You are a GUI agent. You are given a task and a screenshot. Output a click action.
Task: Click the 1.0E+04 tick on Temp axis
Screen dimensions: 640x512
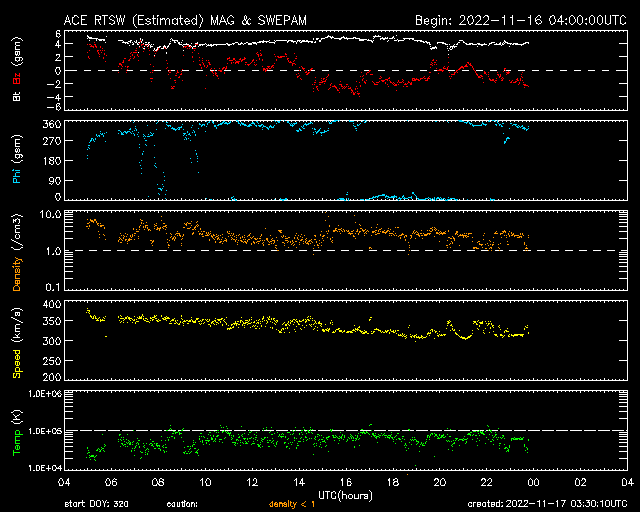click(x=45, y=468)
